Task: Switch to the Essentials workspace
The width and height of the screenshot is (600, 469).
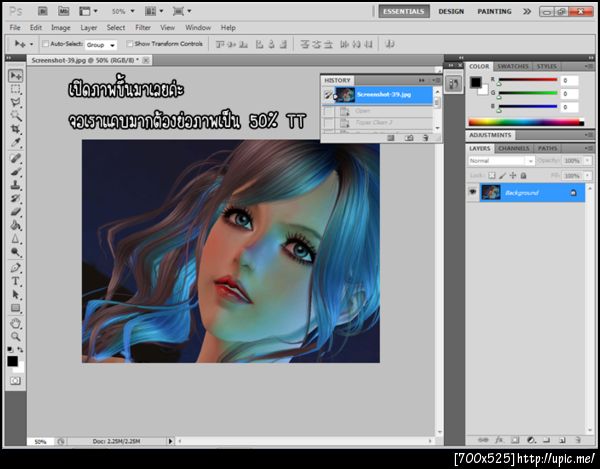Action: (404, 11)
